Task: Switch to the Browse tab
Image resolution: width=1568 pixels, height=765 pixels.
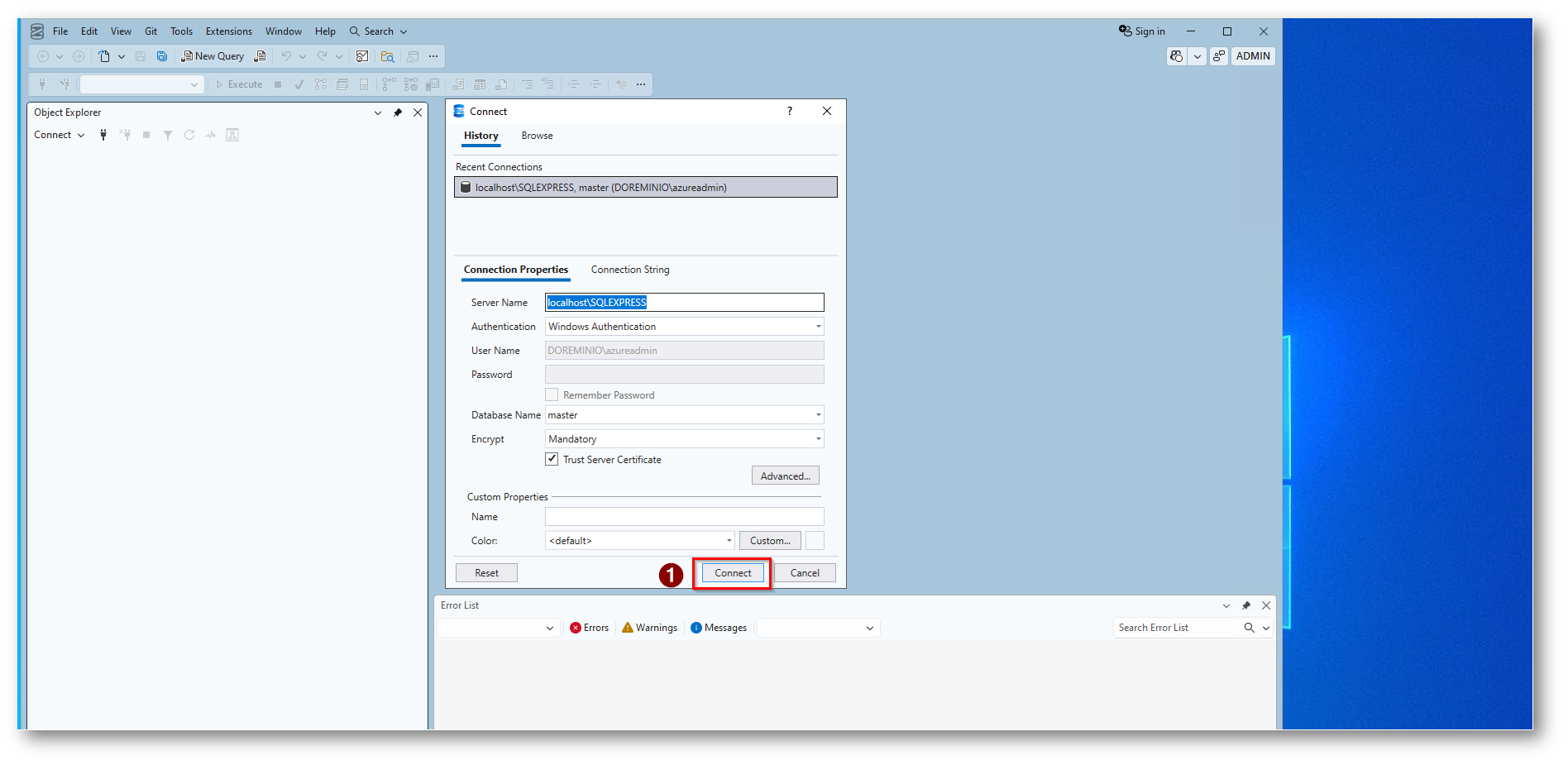Action: pyautogui.click(x=537, y=136)
